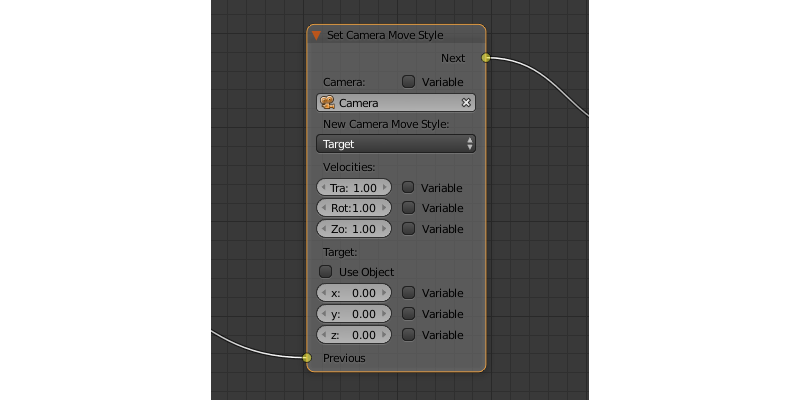
Task: Select the Camera object name field
Action: [x=395, y=103]
